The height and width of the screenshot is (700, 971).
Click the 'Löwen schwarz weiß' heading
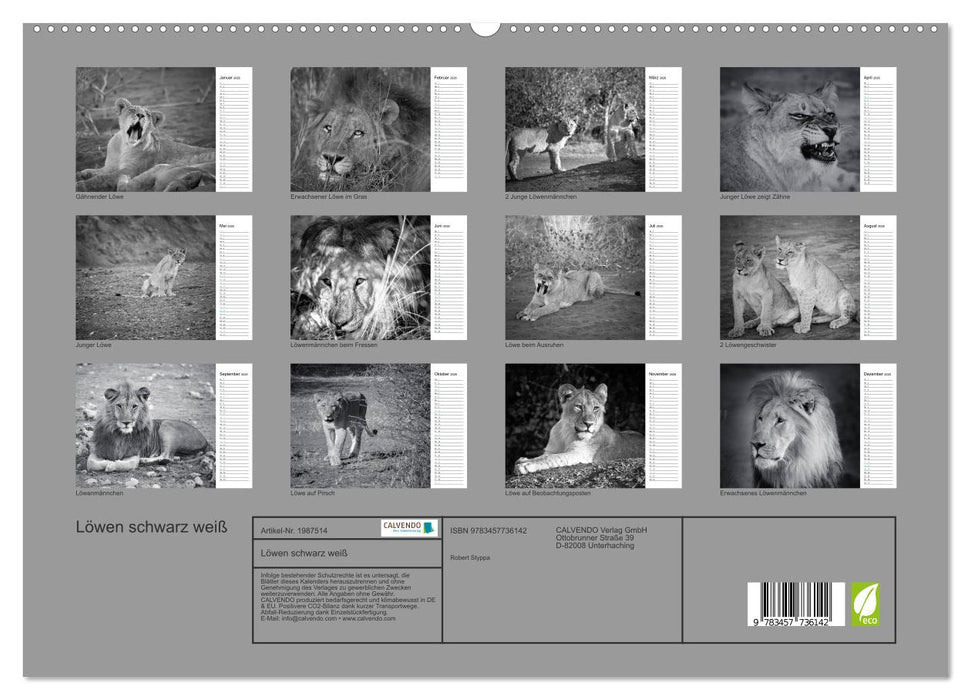point(151,527)
